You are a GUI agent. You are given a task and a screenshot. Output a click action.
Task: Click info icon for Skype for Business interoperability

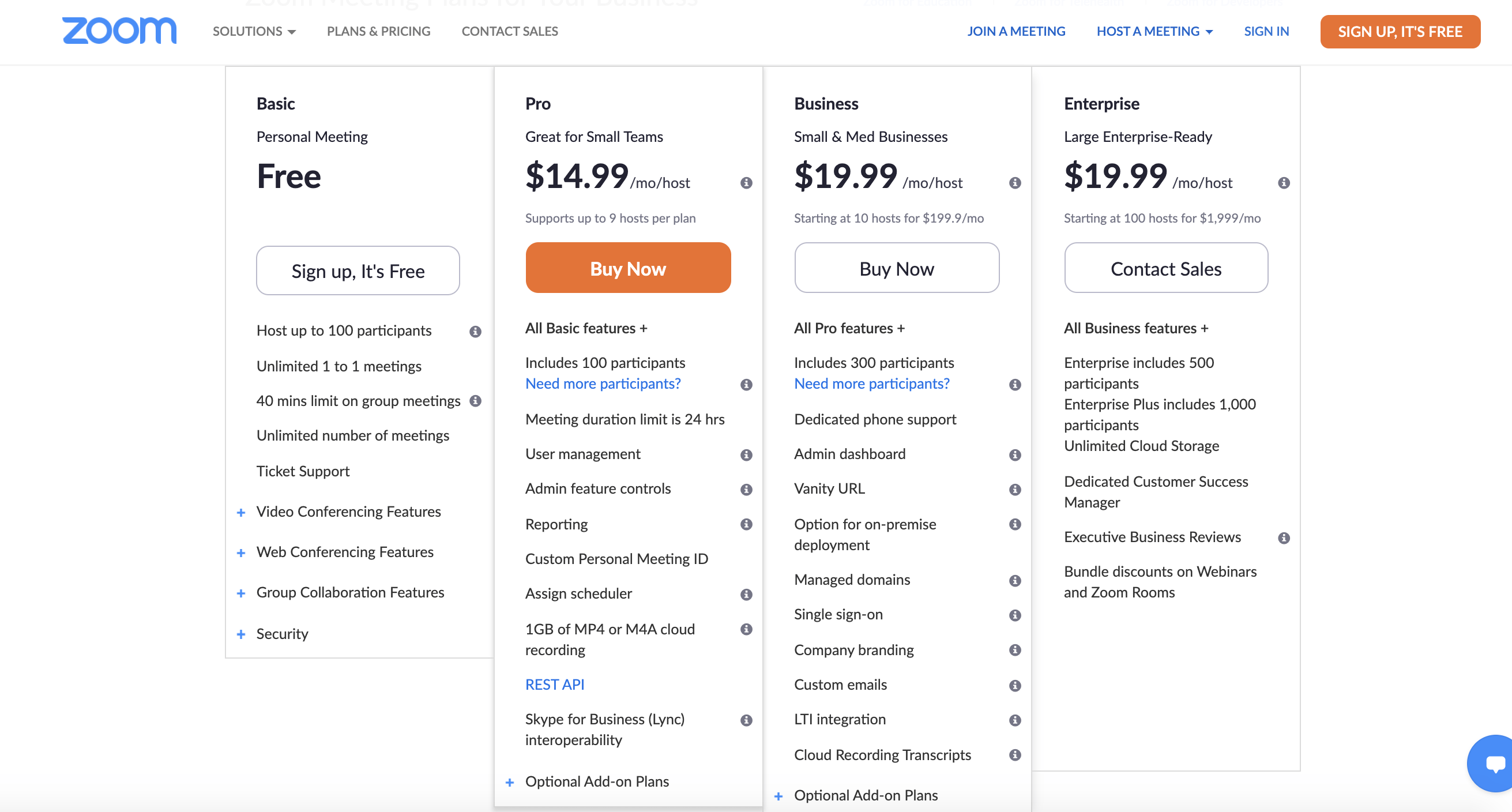click(746, 720)
